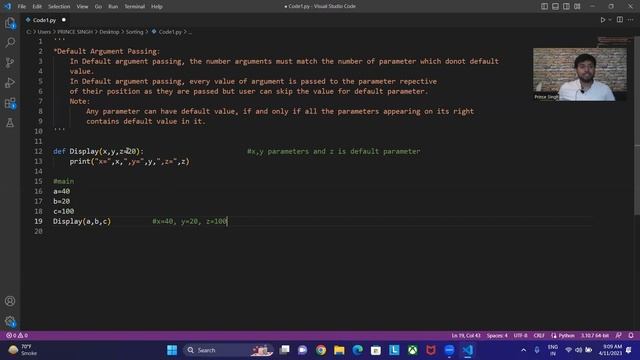Click line number 12 in gutter
This screenshot has width=640, height=360.
[38, 151]
